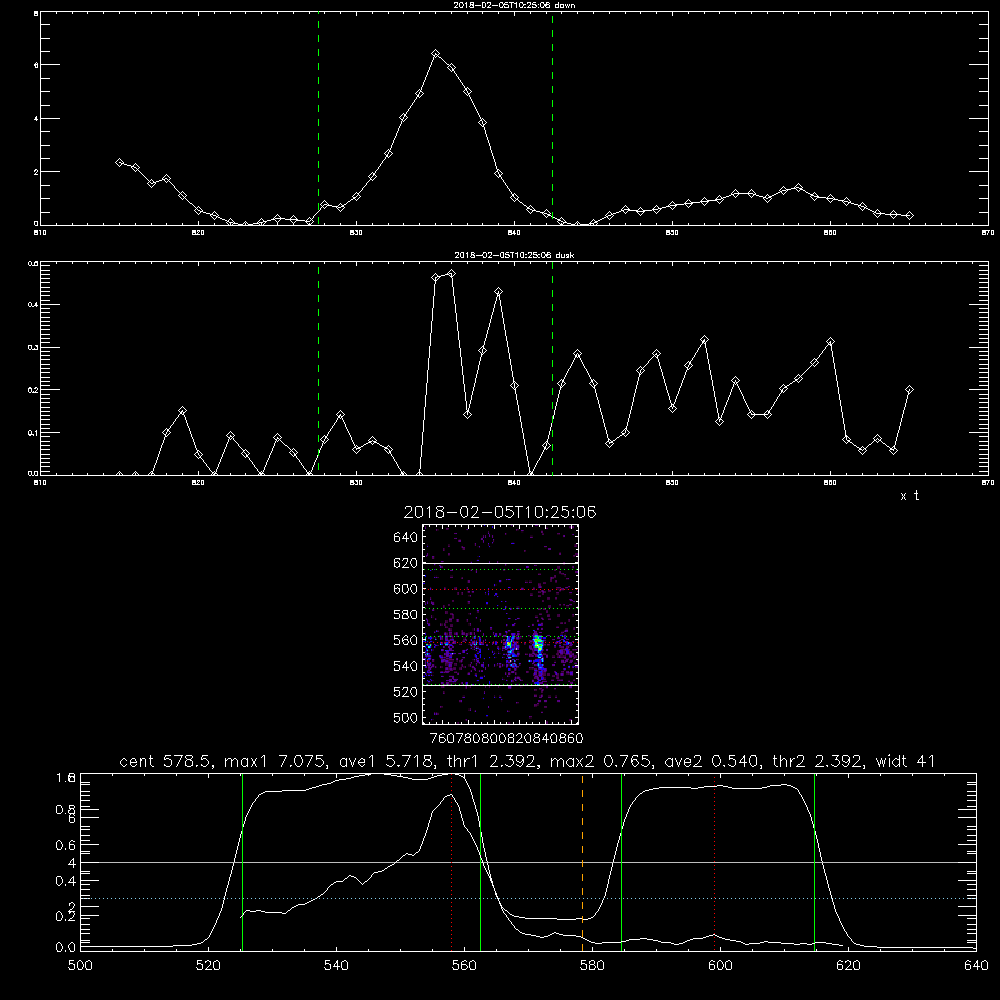This screenshot has width=1000, height=1000.
Task: Click the dotted light-blue horizontal threshold line in the bottom plot
Action: 528,899
